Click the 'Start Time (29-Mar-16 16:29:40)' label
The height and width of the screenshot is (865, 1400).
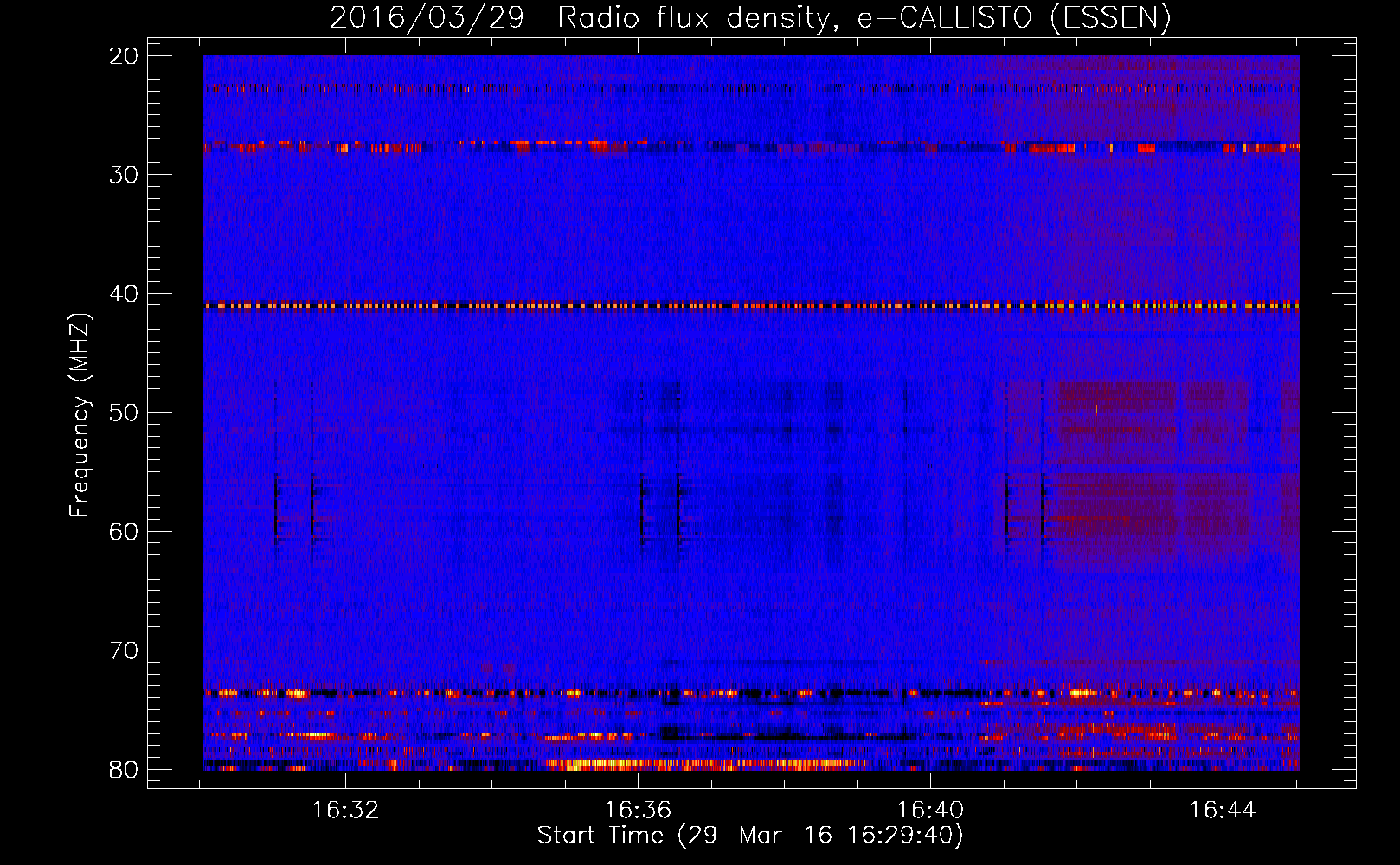[750, 836]
